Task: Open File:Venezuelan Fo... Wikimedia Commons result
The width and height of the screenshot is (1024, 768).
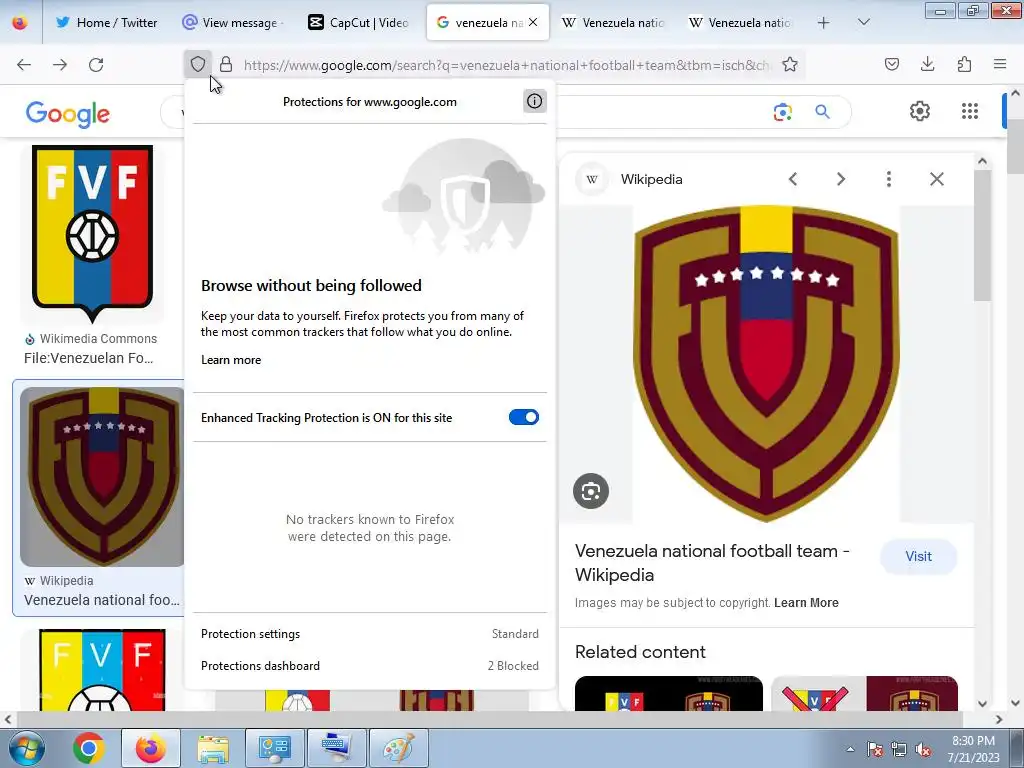Action: (x=89, y=358)
